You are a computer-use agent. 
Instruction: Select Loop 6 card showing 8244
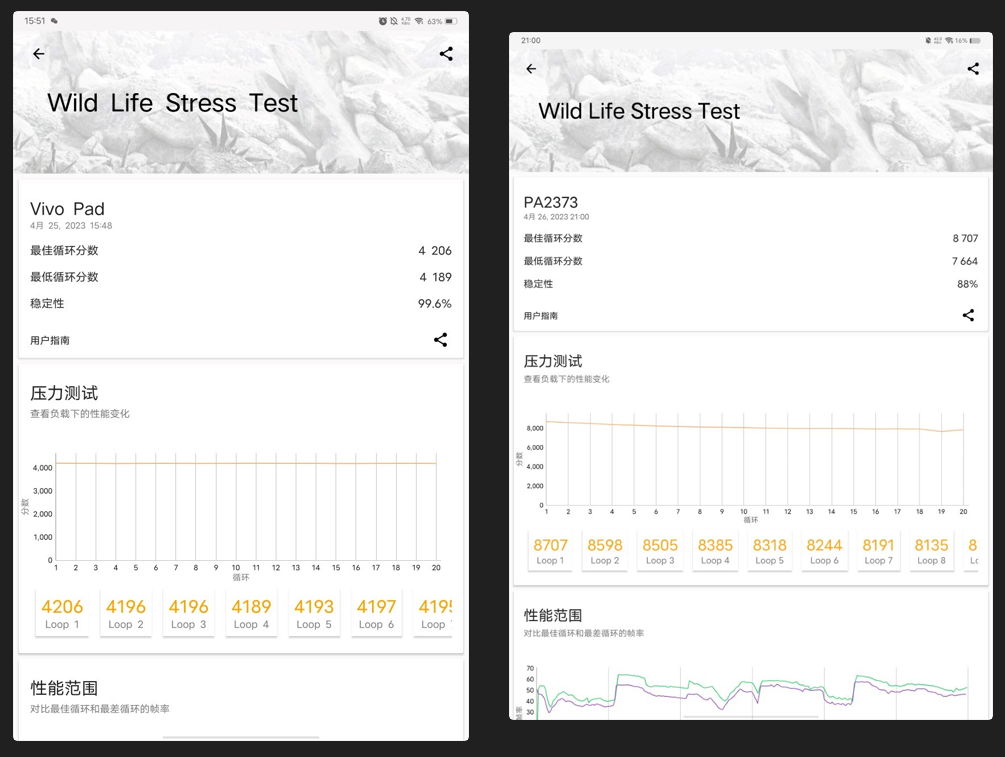pos(824,551)
